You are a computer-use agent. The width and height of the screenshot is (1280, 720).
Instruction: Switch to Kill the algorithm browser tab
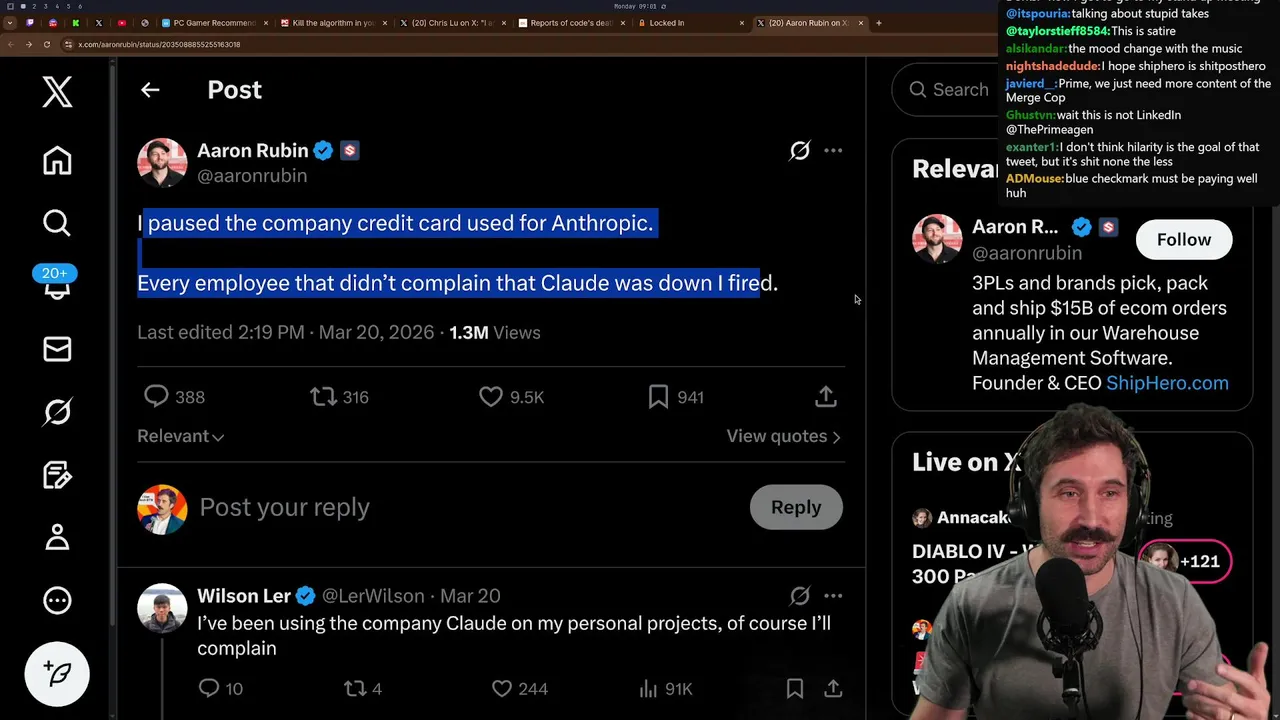[x=333, y=23]
